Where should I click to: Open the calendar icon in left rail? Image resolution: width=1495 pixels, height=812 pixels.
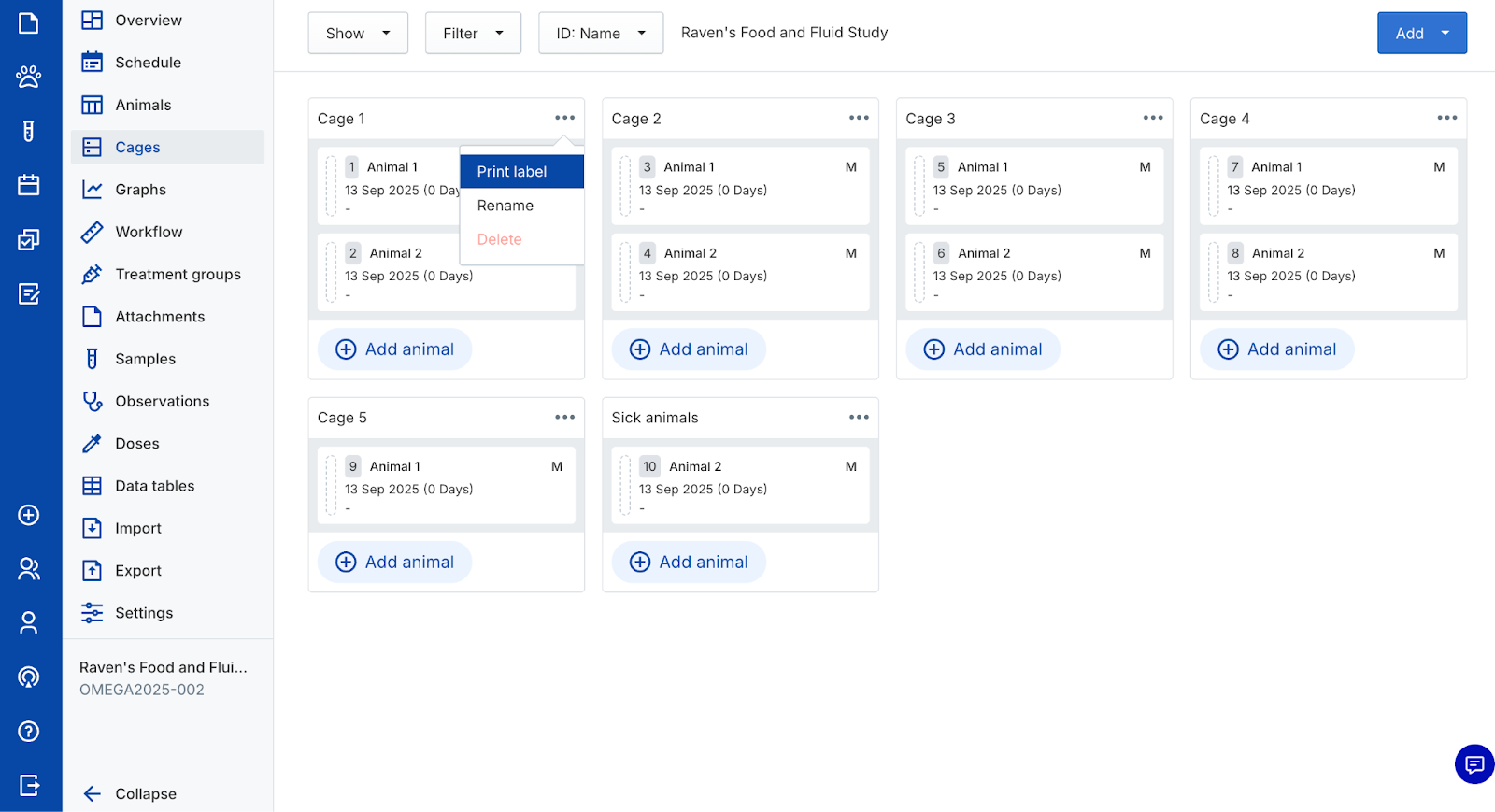[29, 185]
